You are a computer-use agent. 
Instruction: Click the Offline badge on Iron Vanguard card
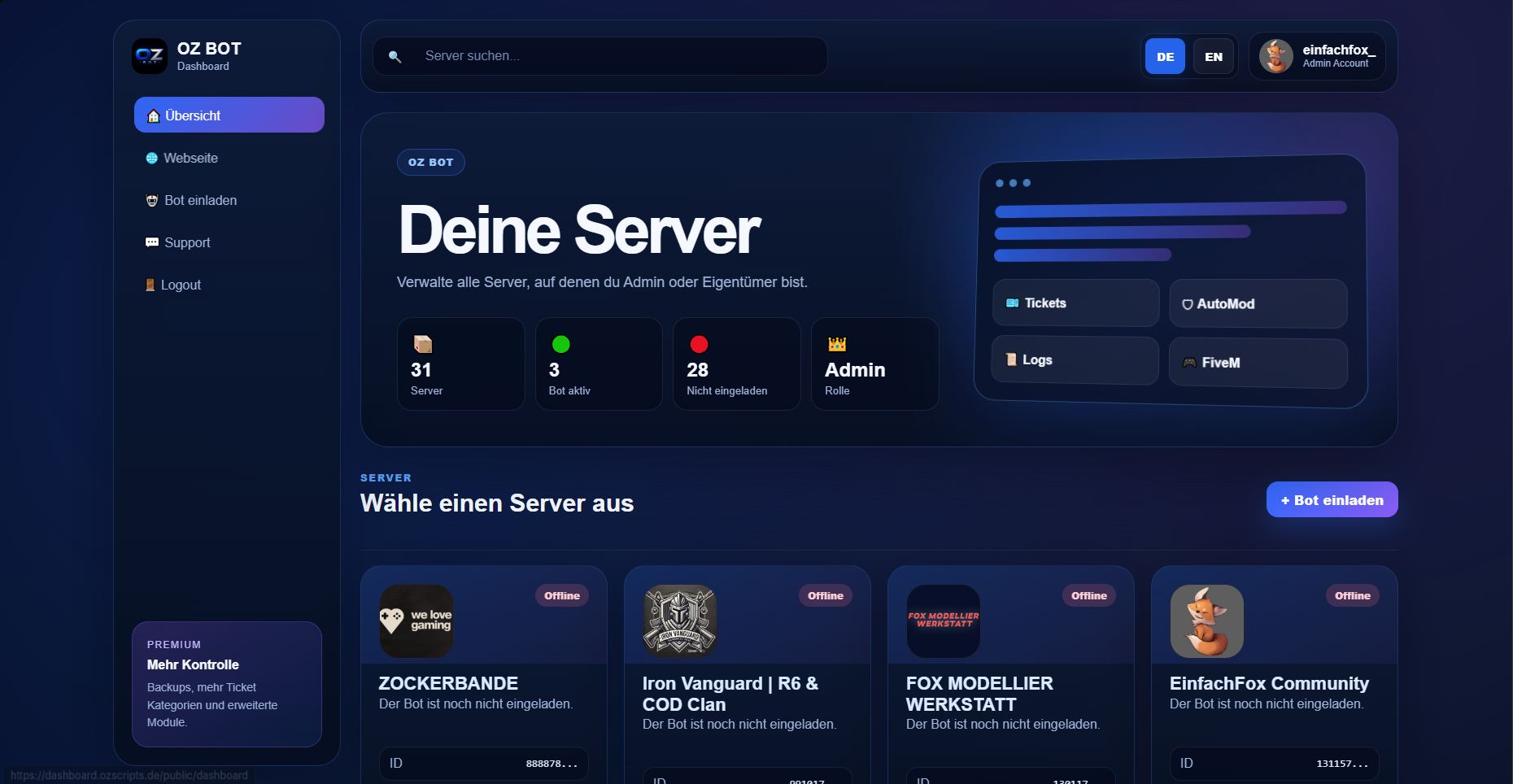coord(826,595)
